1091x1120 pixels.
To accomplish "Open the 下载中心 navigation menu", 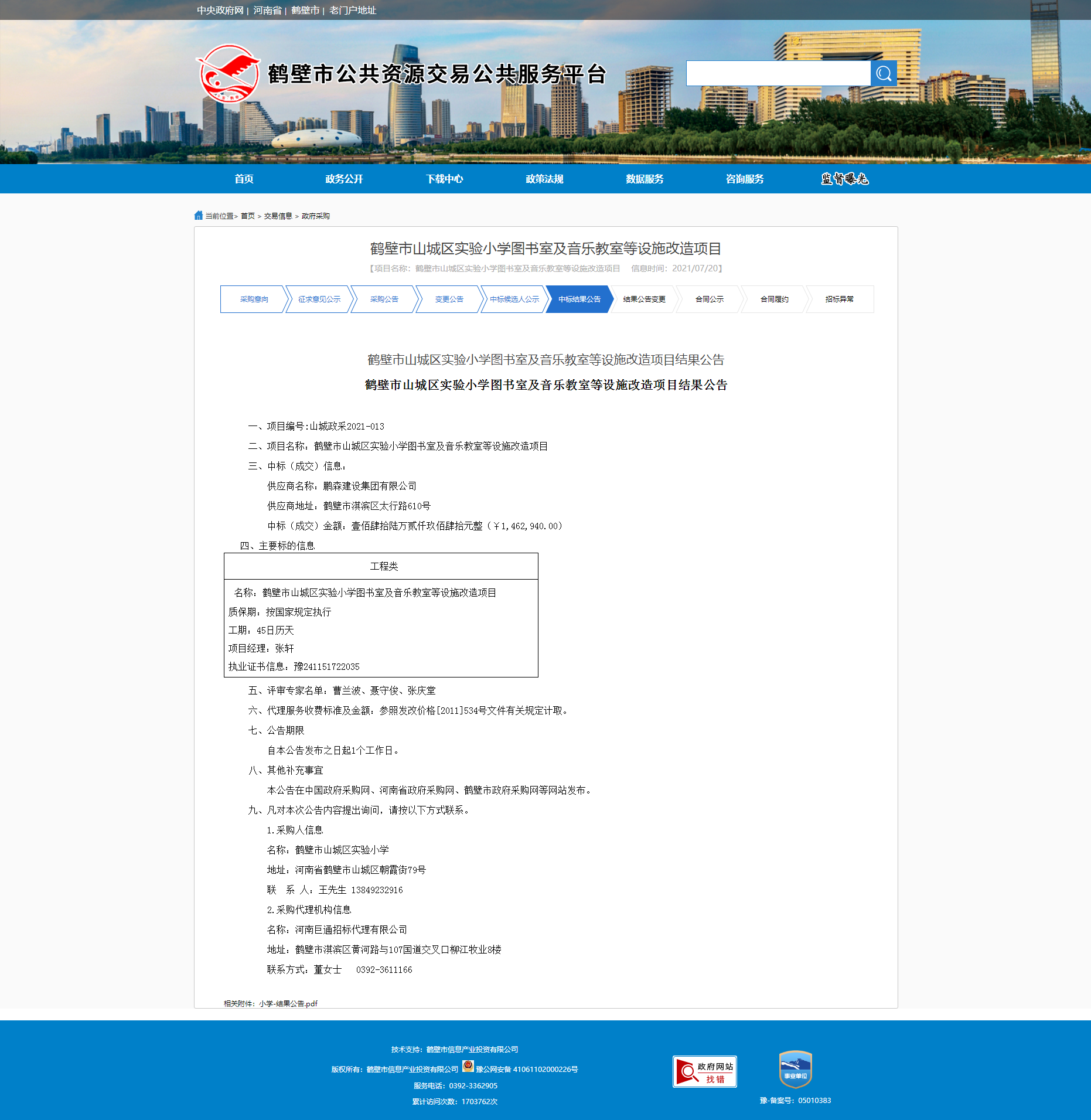I will click(x=444, y=179).
